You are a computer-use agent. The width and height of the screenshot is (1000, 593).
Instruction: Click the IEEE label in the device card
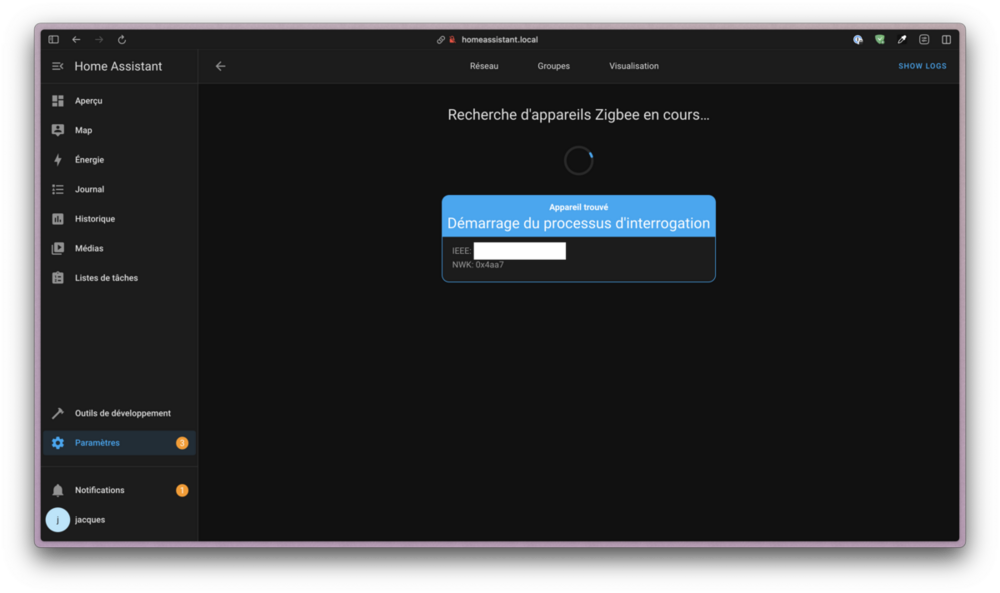coord(462,251)
